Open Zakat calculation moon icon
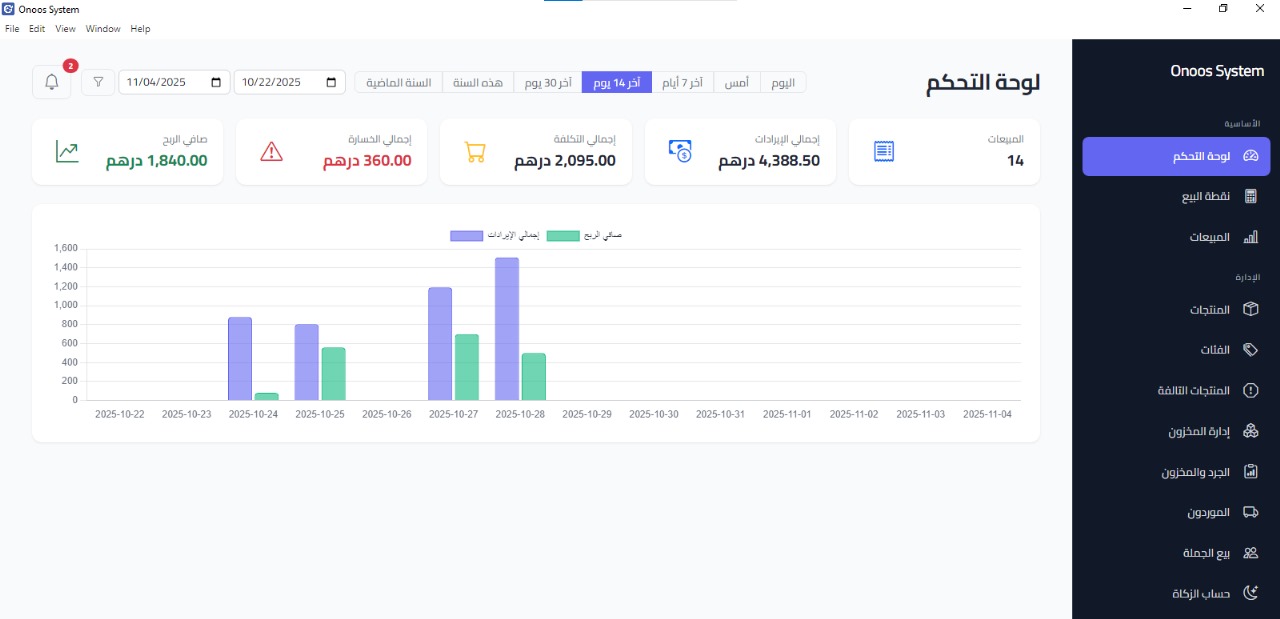Screen dimensions: 1280x619 coord(1250,593)
